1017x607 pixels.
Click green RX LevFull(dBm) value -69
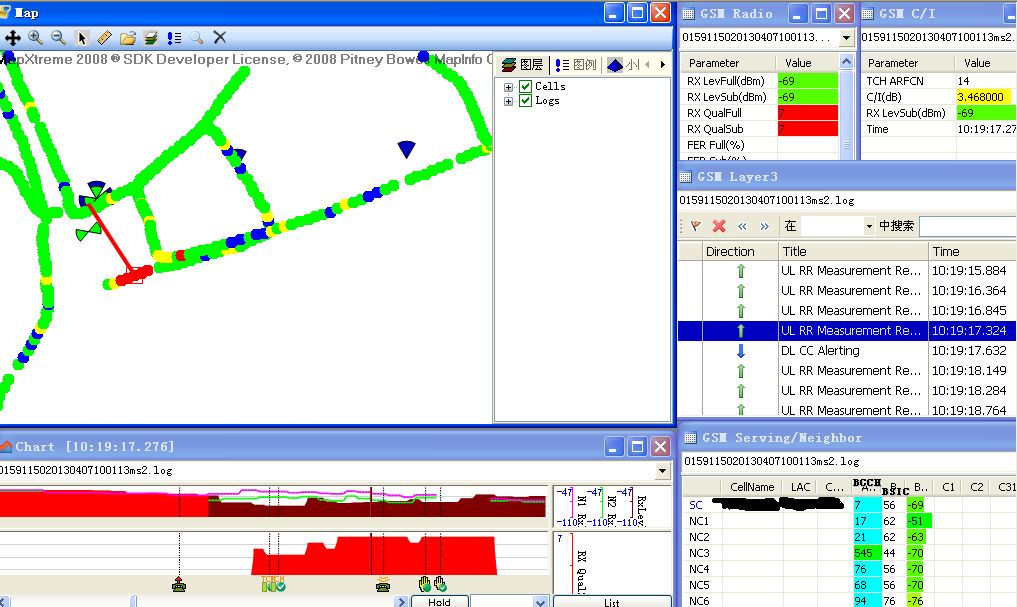pos(808,81)
